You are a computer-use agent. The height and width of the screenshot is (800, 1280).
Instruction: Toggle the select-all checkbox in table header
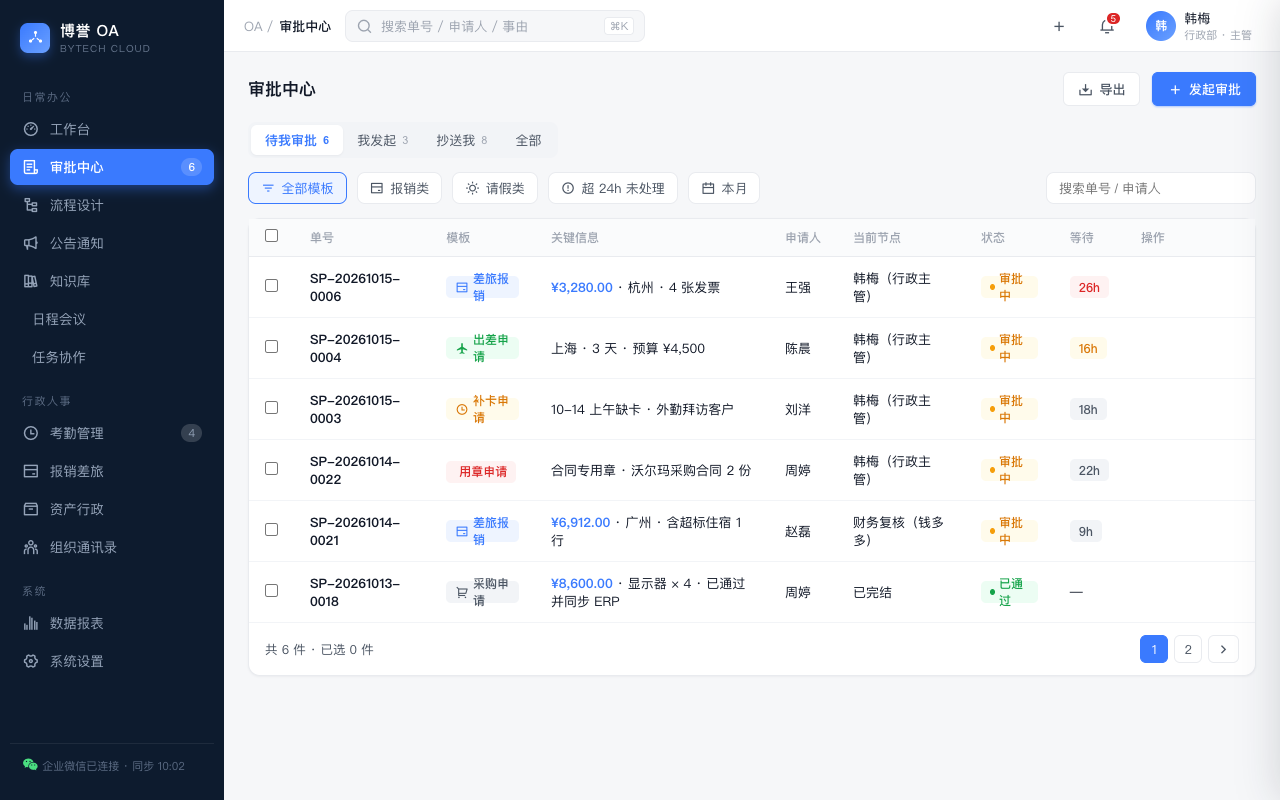[x=271, y=236]
